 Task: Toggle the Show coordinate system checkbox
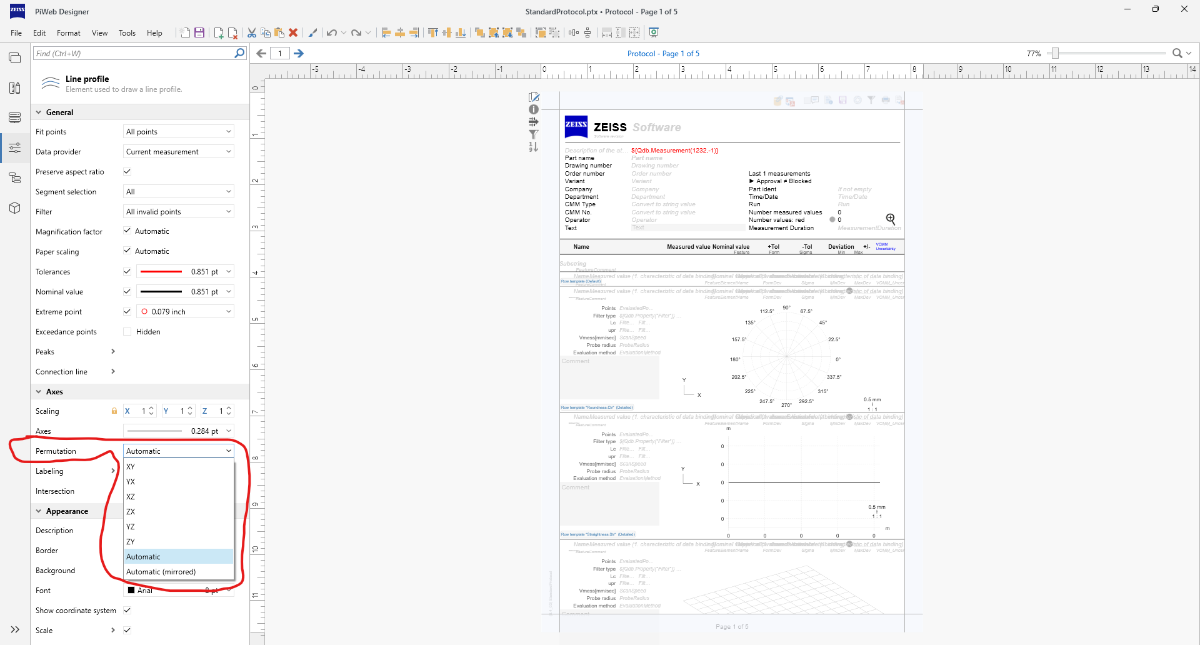coord(127,610)
